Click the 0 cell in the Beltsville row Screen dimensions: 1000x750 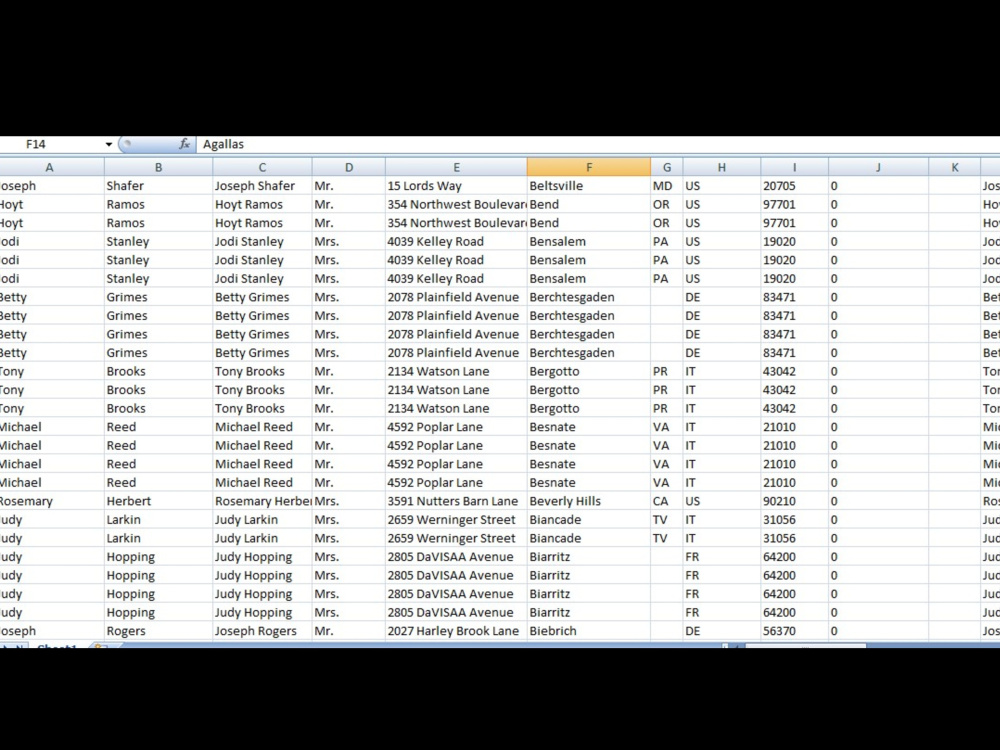click(878, 186)
